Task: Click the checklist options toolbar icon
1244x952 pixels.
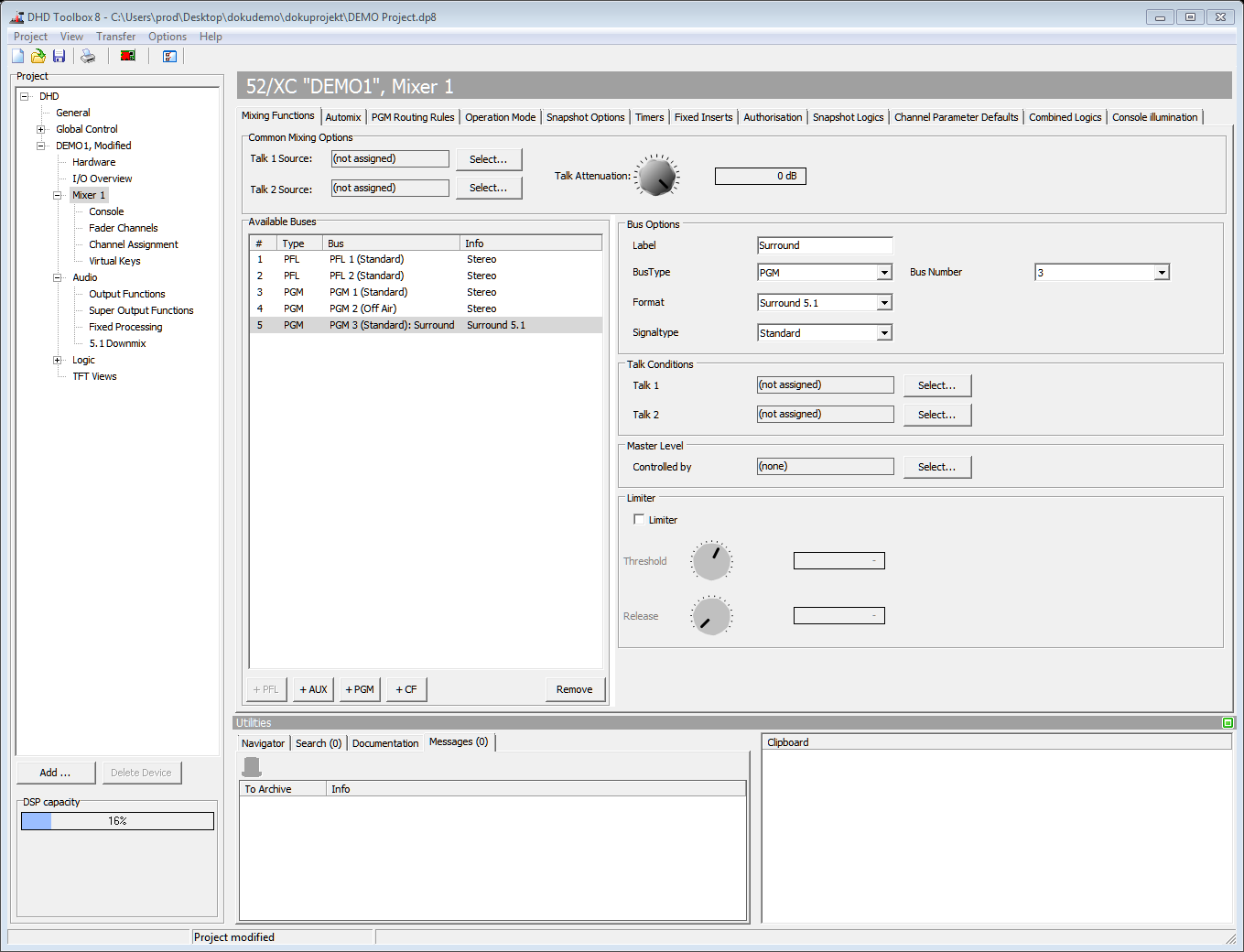Action: [x=169, y=56]
